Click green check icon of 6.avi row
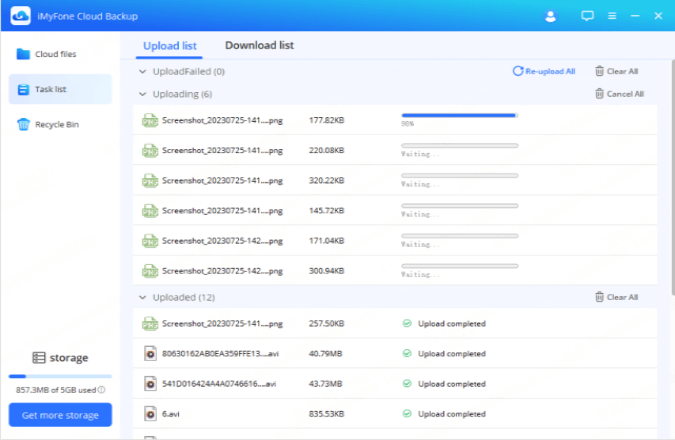Screen dimensions: 675x440 click(x=407, y=414)
